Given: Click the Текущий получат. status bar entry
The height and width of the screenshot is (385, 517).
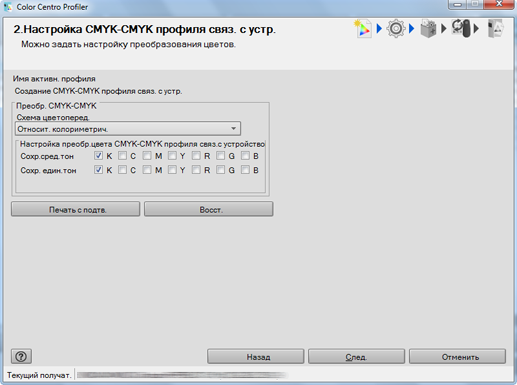Looking at the screenshot, I should (39, 375).
